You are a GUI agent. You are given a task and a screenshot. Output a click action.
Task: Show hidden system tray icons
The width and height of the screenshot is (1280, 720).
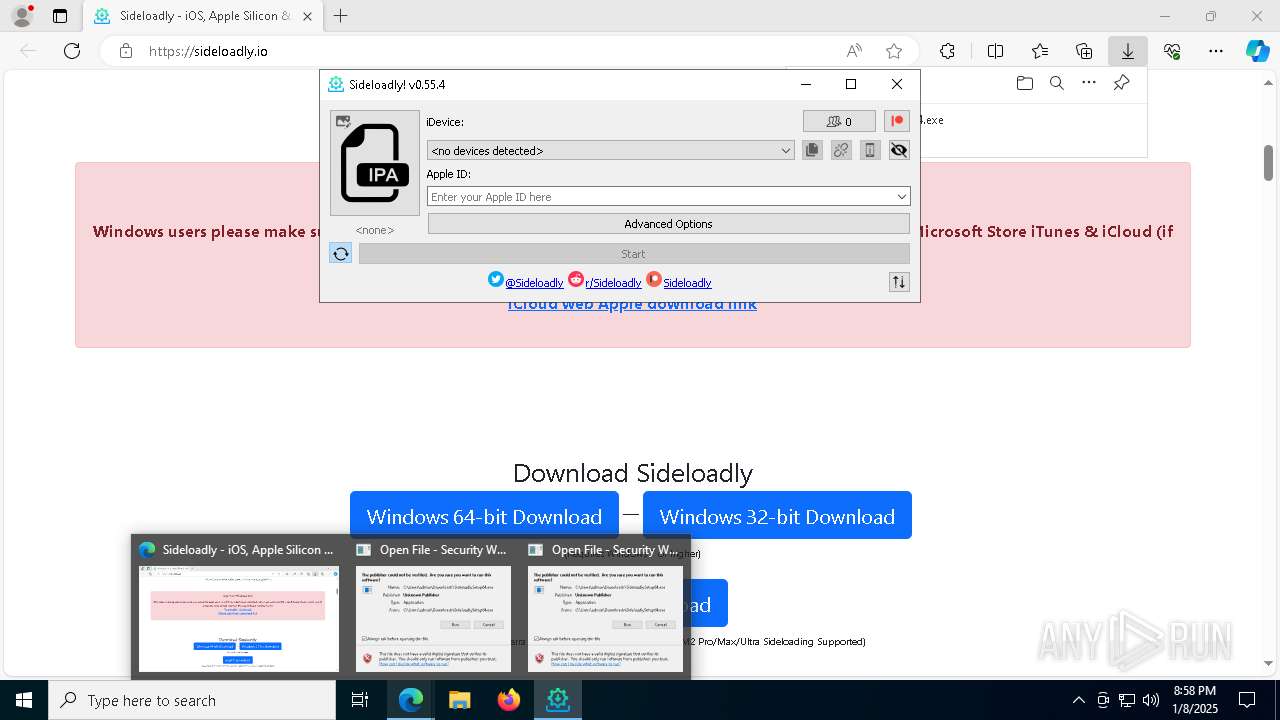pyautogui.click(x=1078, y=700)
